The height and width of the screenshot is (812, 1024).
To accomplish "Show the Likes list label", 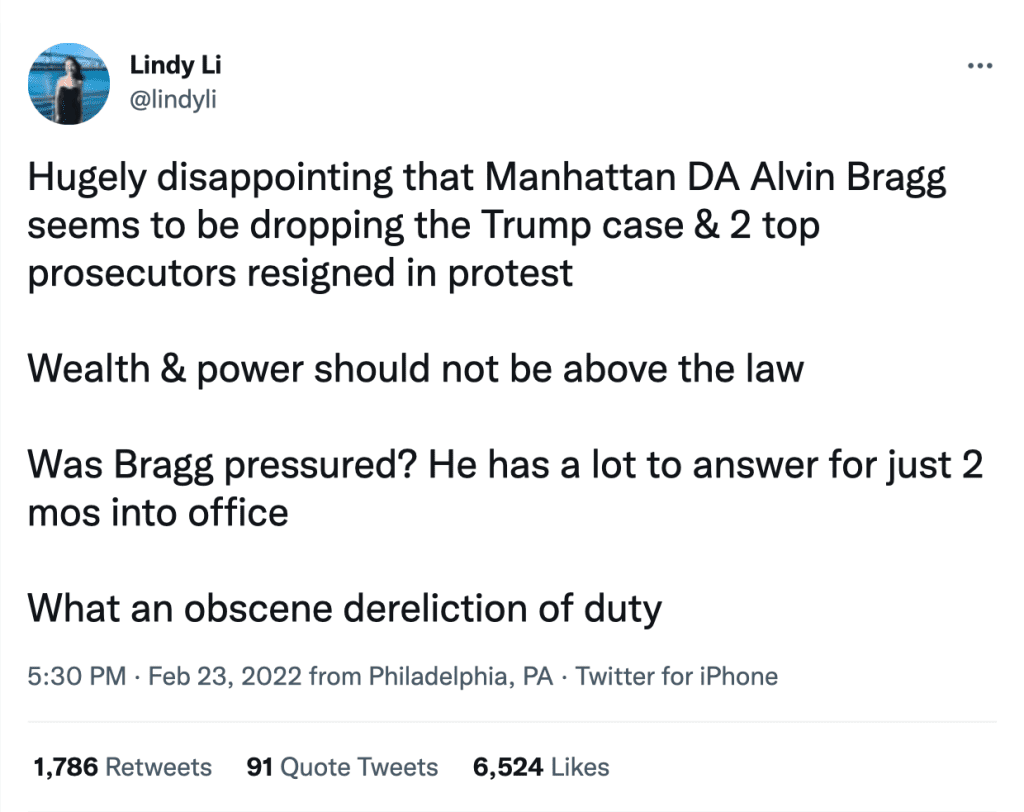I will click(x=580, y=767).
